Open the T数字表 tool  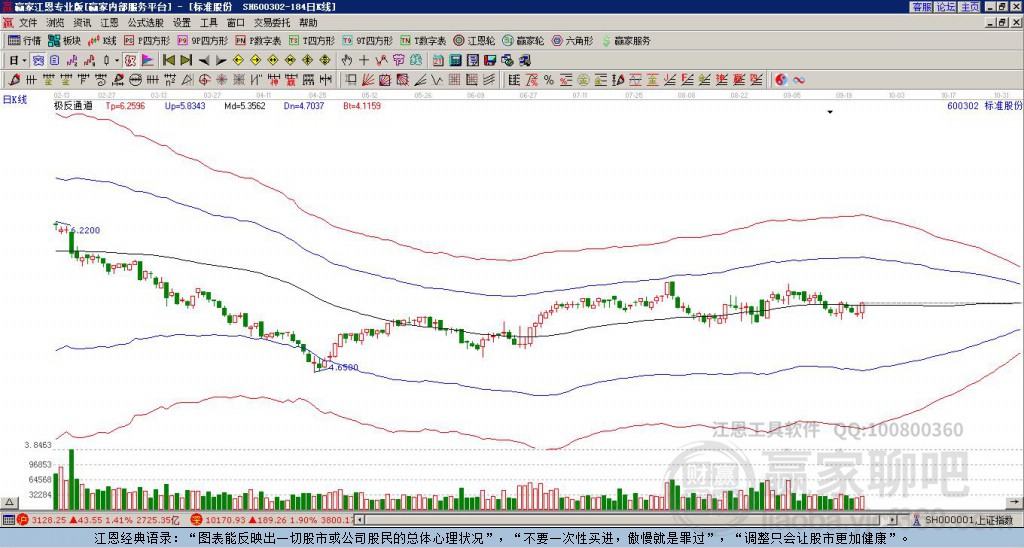[423, 40]
